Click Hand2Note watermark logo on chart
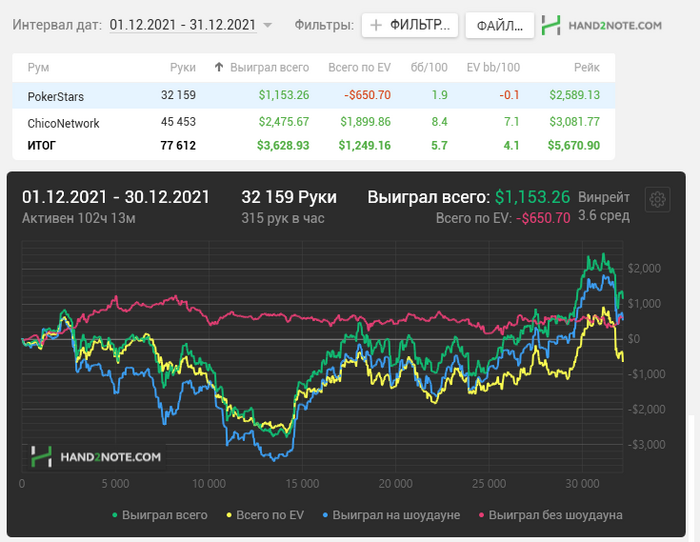This screenshot has width=700, height=542. click(96, 456)
